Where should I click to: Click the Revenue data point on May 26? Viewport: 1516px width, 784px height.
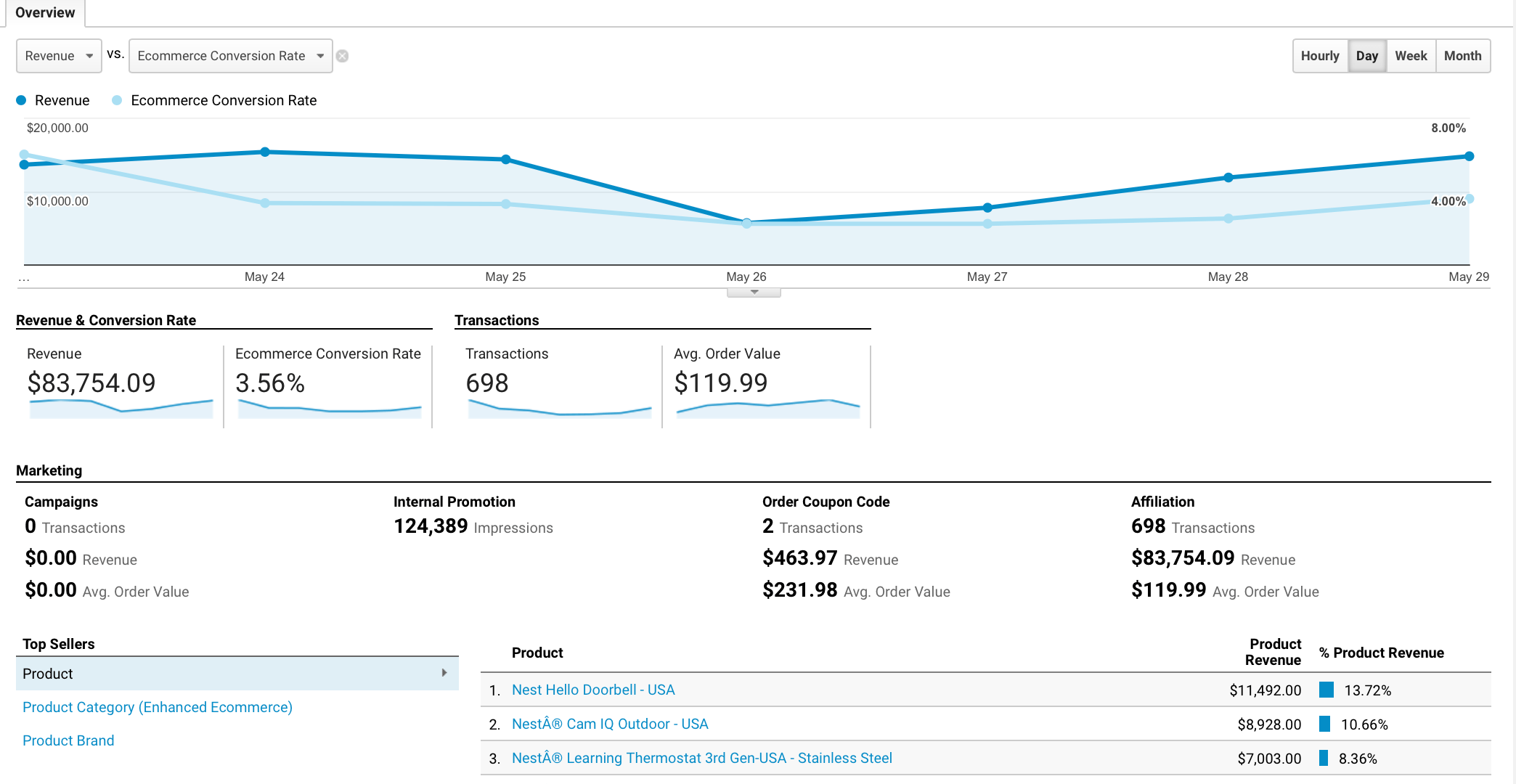(746, 222)
